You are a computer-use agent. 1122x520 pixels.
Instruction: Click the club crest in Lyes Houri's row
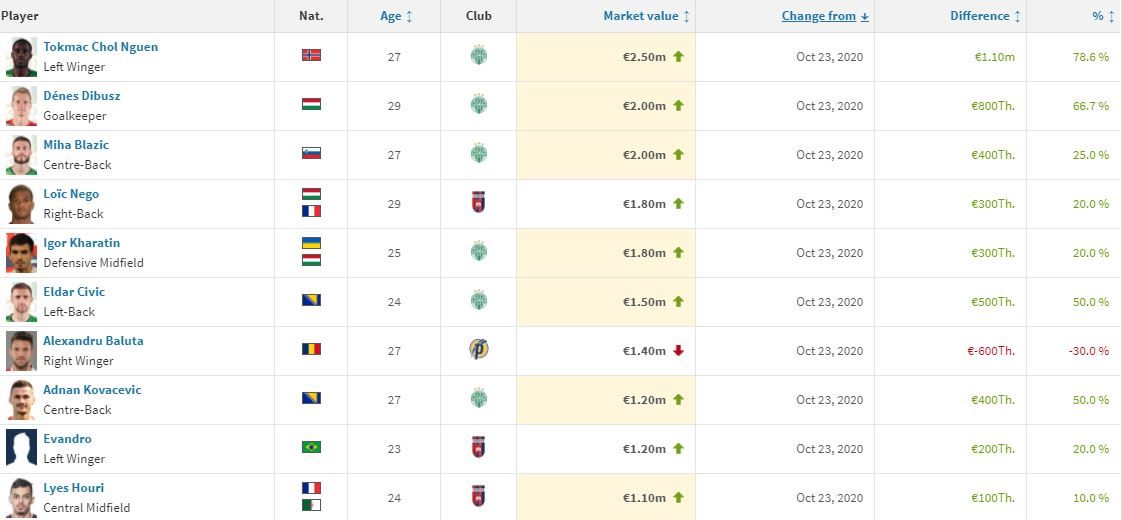479,497
